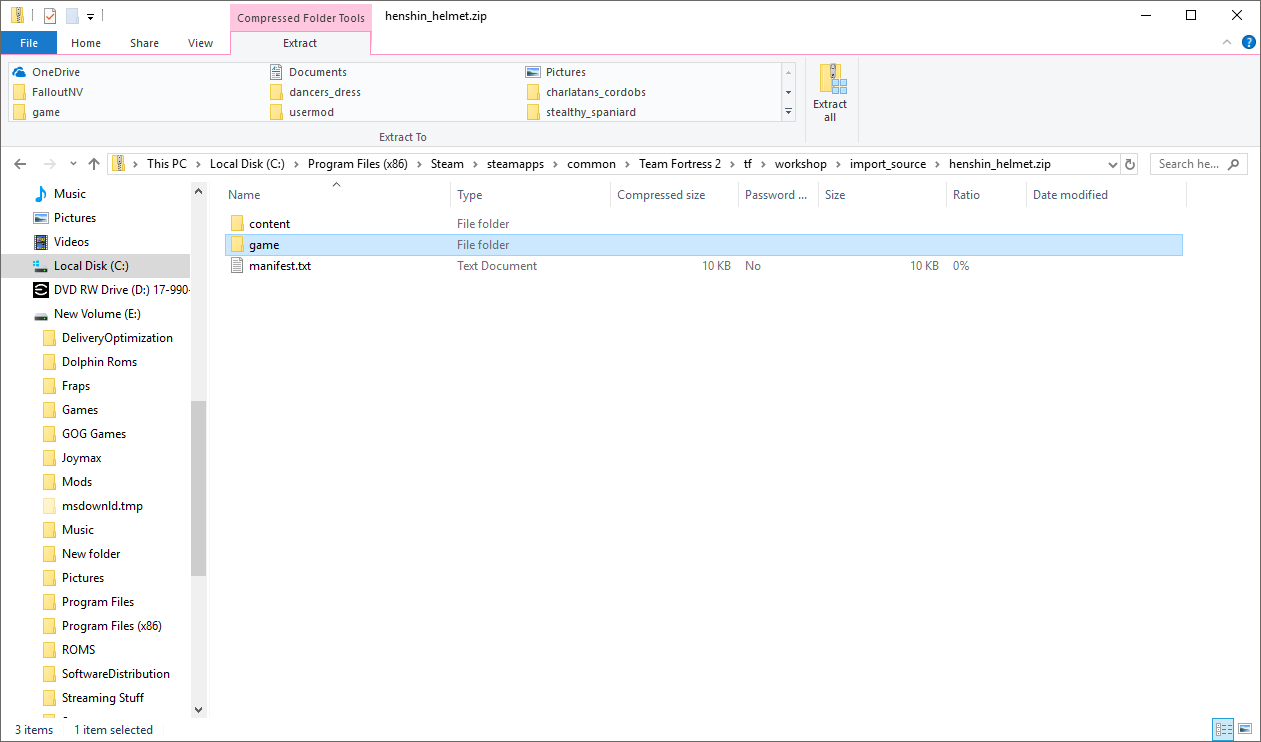Click the navigation pane scrollbar thumb
The image size is (1261, 742).
pos(198,488)
